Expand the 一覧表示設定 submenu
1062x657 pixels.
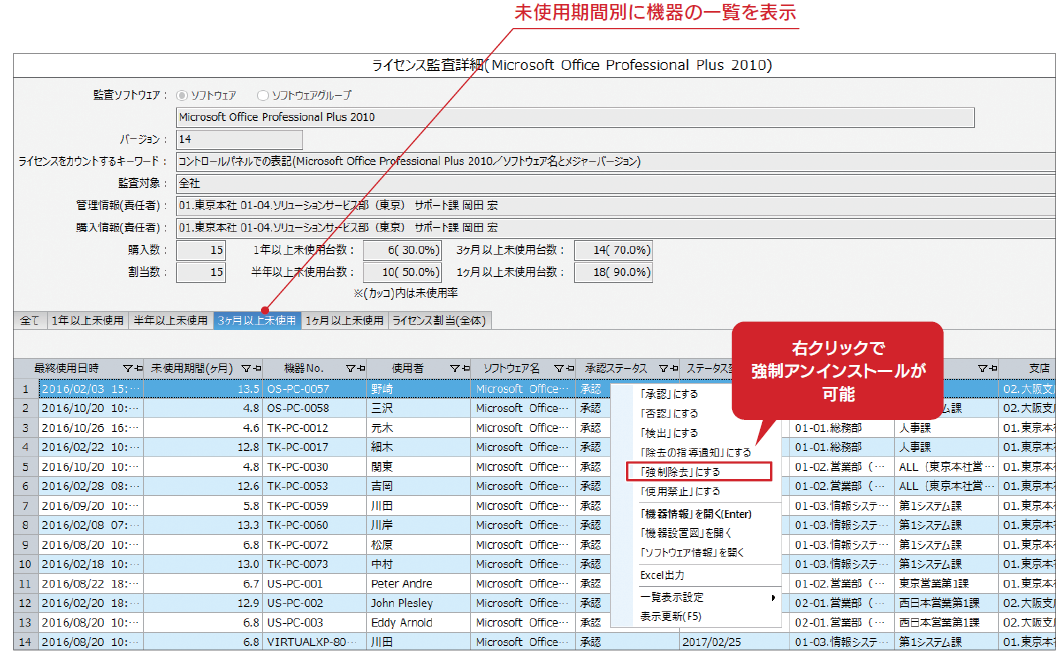click(707, 597)
